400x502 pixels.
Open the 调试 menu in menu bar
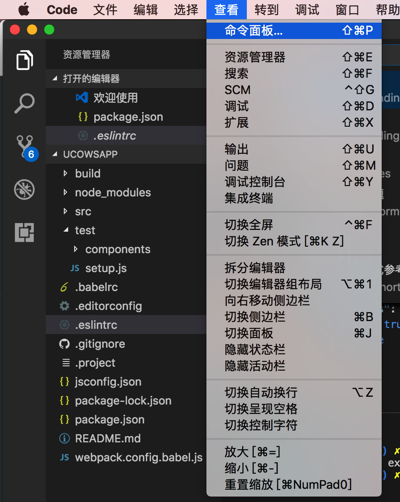coord(307,10)
